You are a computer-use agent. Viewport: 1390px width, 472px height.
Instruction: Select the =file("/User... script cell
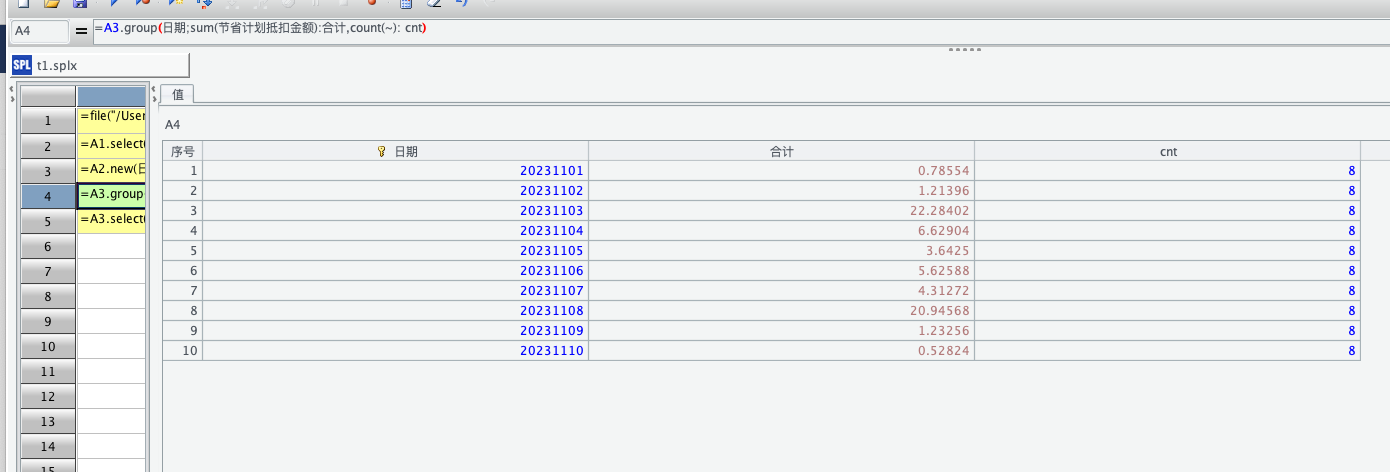[x=112, y=120]
